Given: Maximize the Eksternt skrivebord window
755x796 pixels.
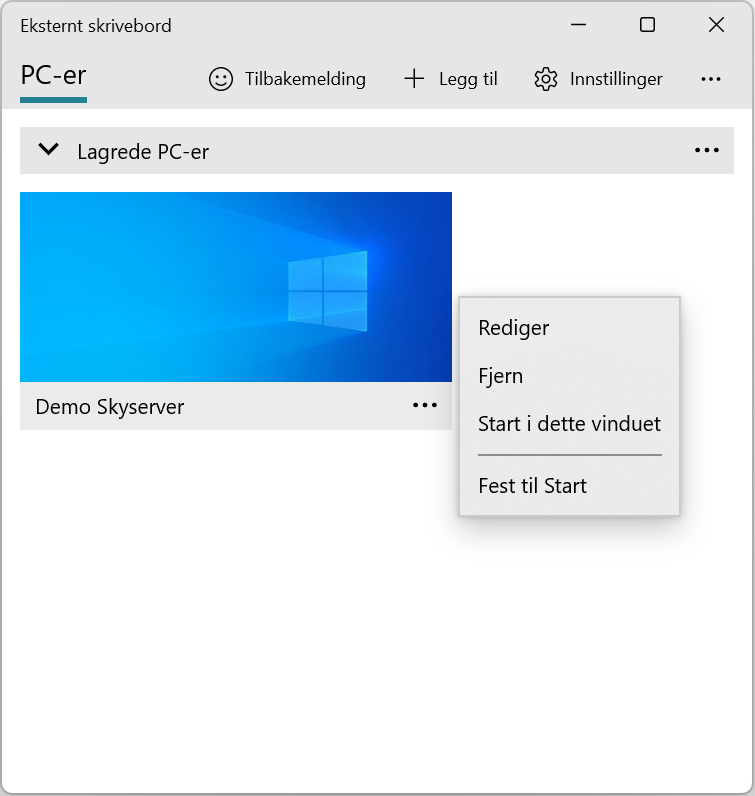Looking at the screenshot, I should [647, 25].
